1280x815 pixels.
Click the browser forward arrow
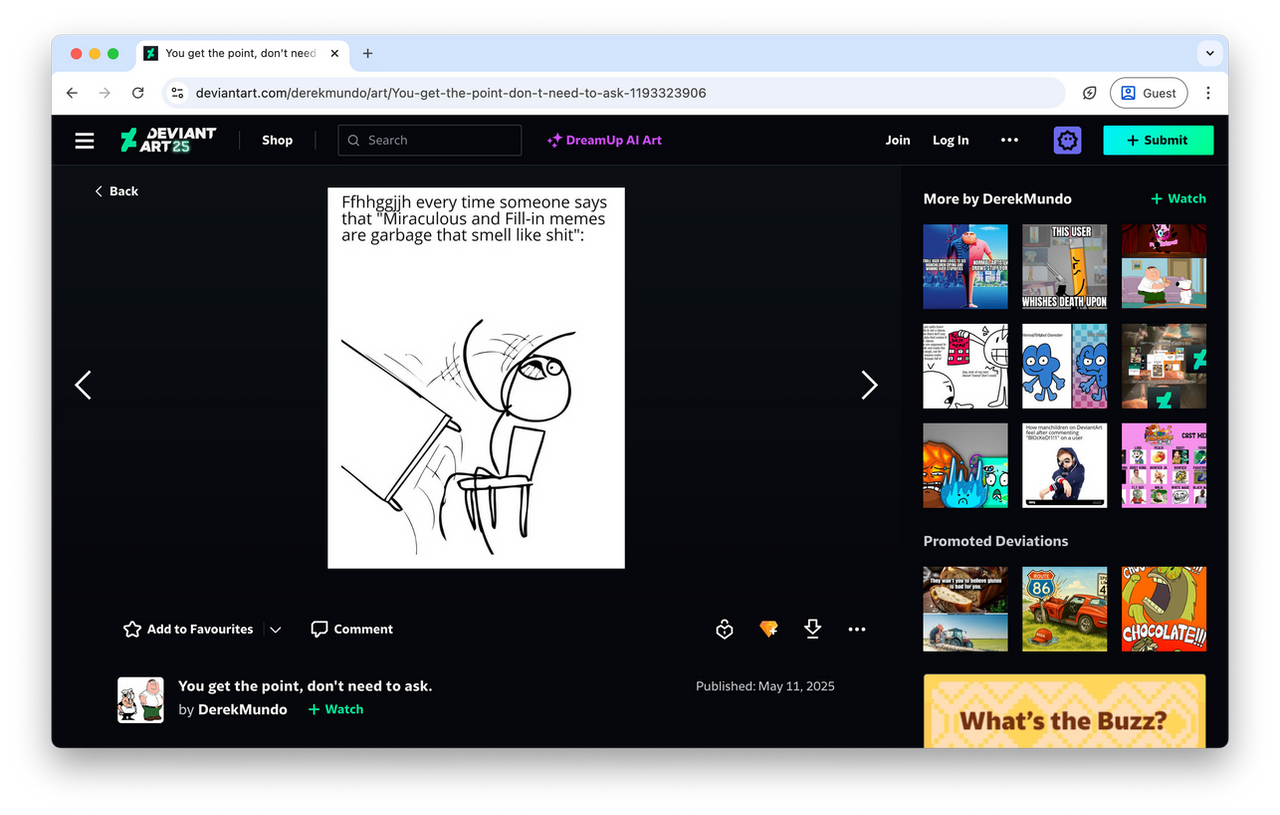click(x=105, y=93)
